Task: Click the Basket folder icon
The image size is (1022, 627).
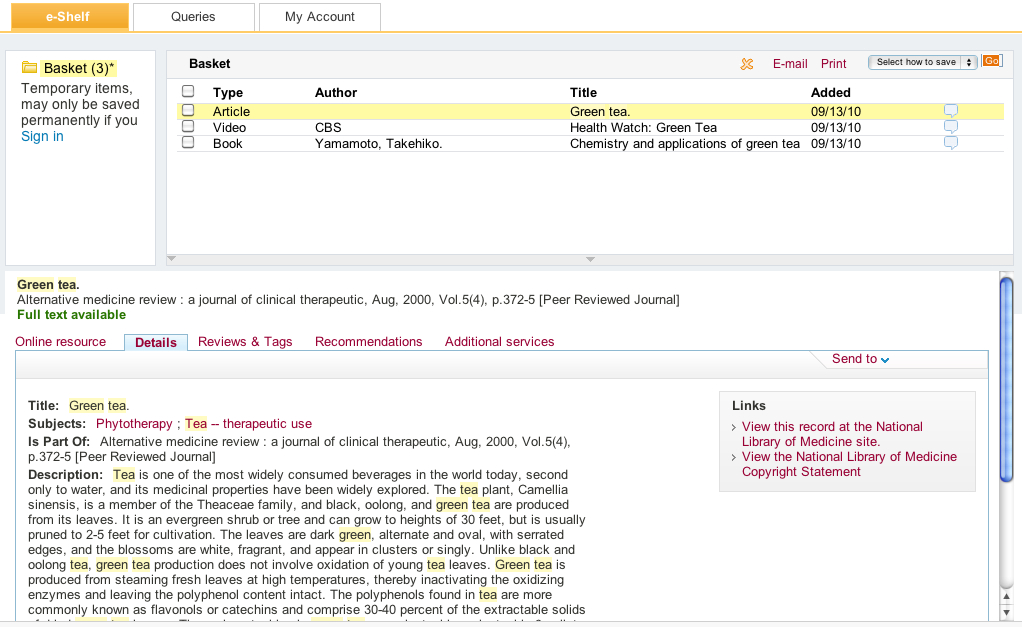Action: click(x=29, y=68)
